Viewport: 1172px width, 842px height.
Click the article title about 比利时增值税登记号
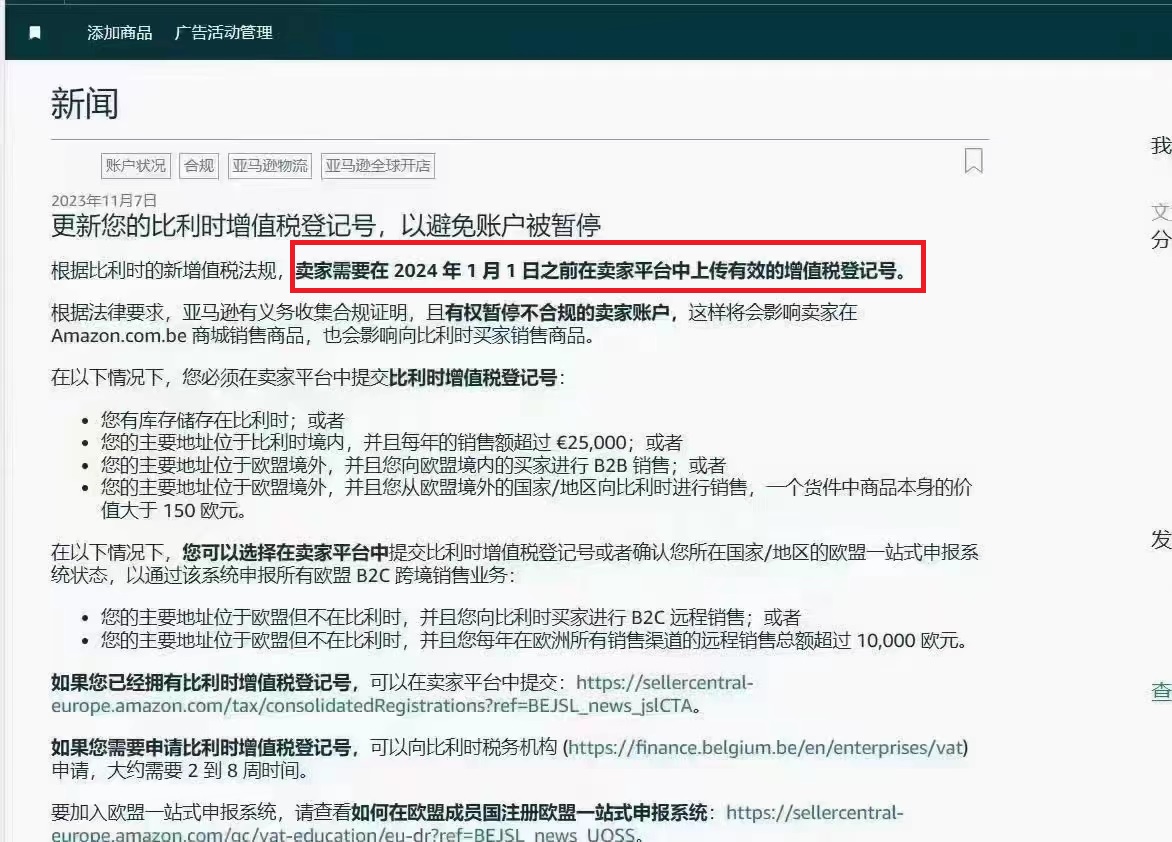pos(326,225)
